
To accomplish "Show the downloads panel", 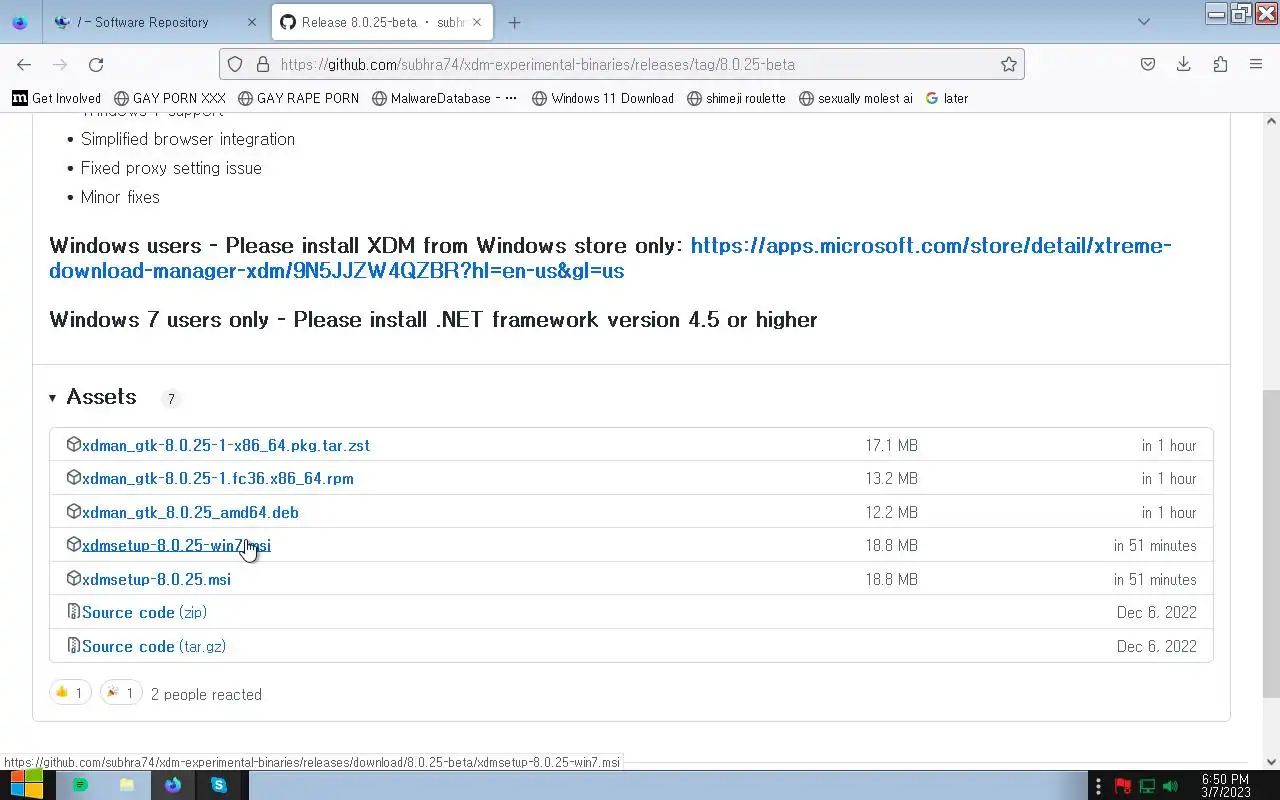I will pyautogui.click(x=1184, y=64).
